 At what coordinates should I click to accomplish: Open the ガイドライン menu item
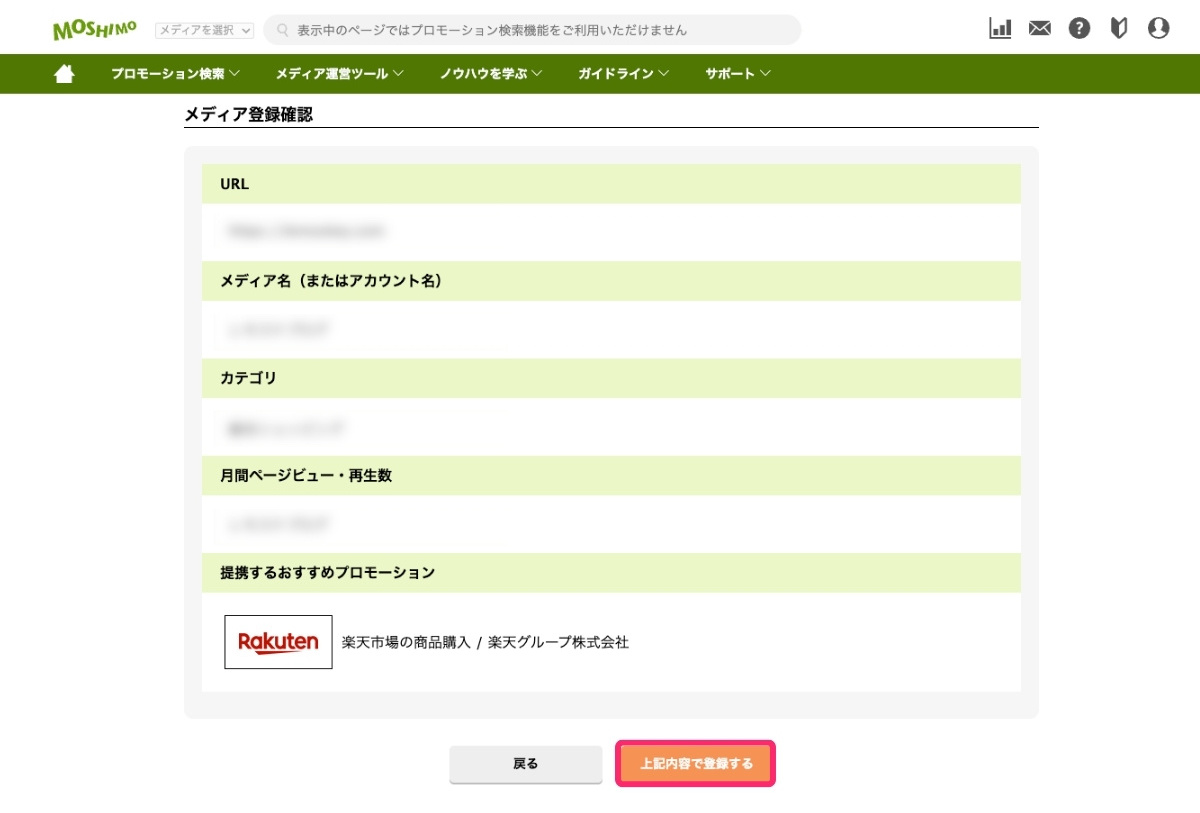click(x=622, y=72)
